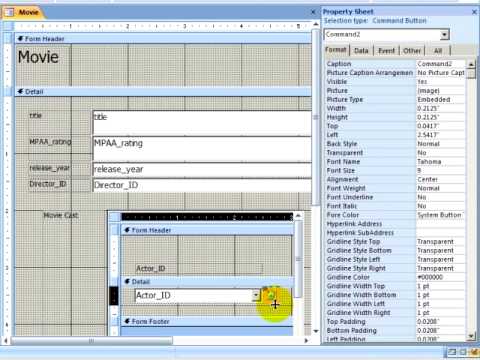Open the Data tab in Property Sheet

pos(361,51)
